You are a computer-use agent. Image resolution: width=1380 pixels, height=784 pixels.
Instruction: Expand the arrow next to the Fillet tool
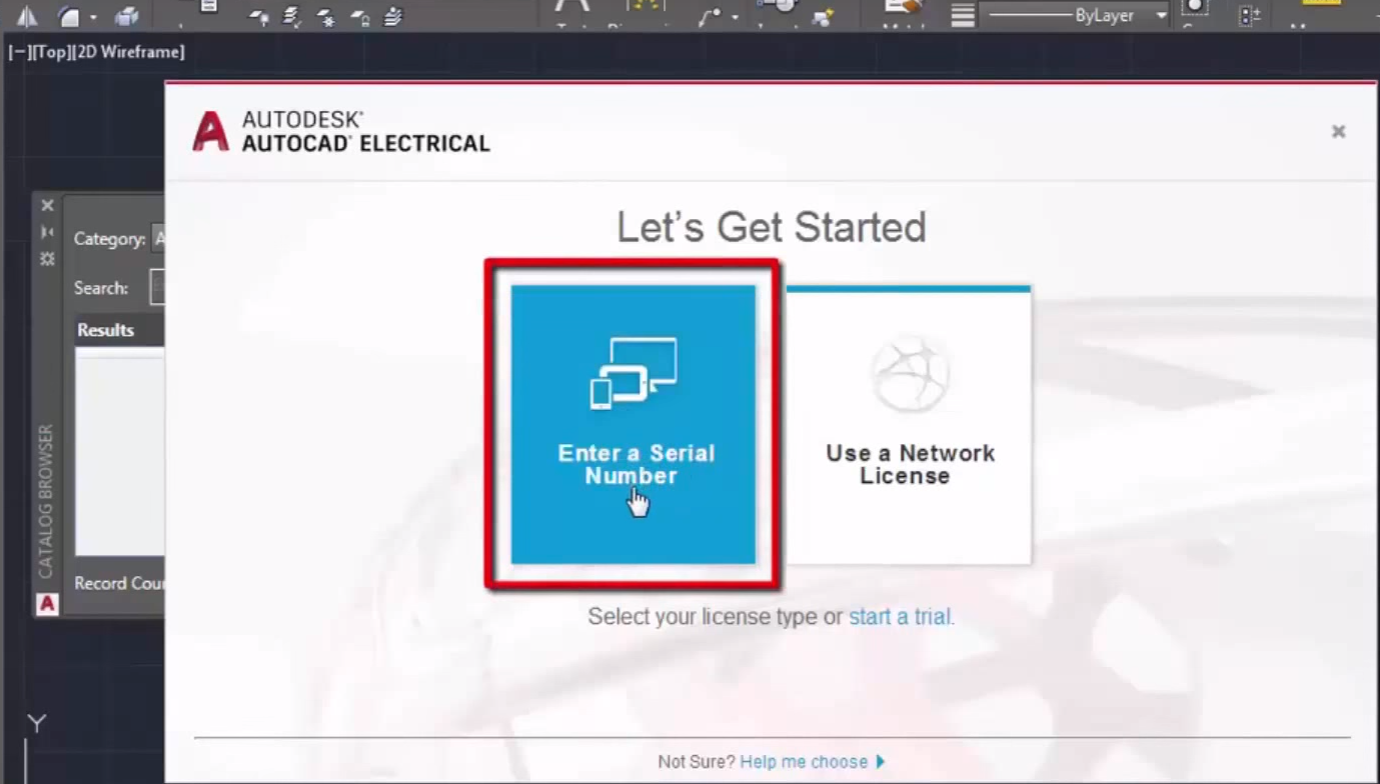click(x=93, y=17)
